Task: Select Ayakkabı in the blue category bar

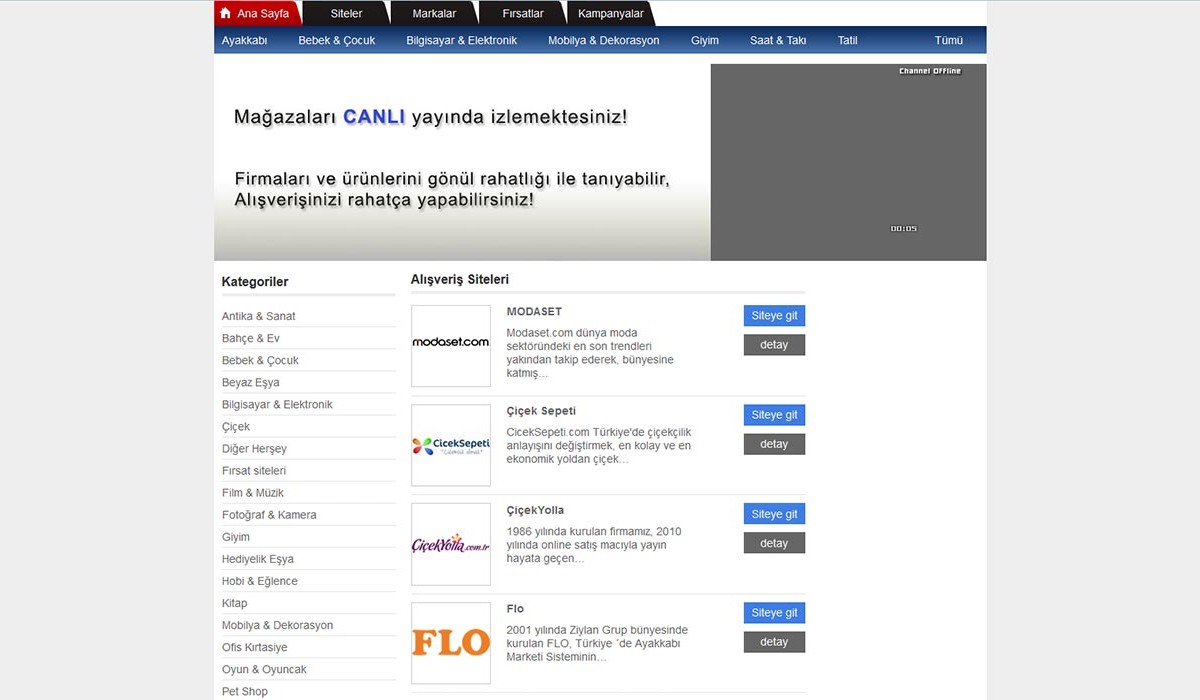Action: tap(244, 41)
